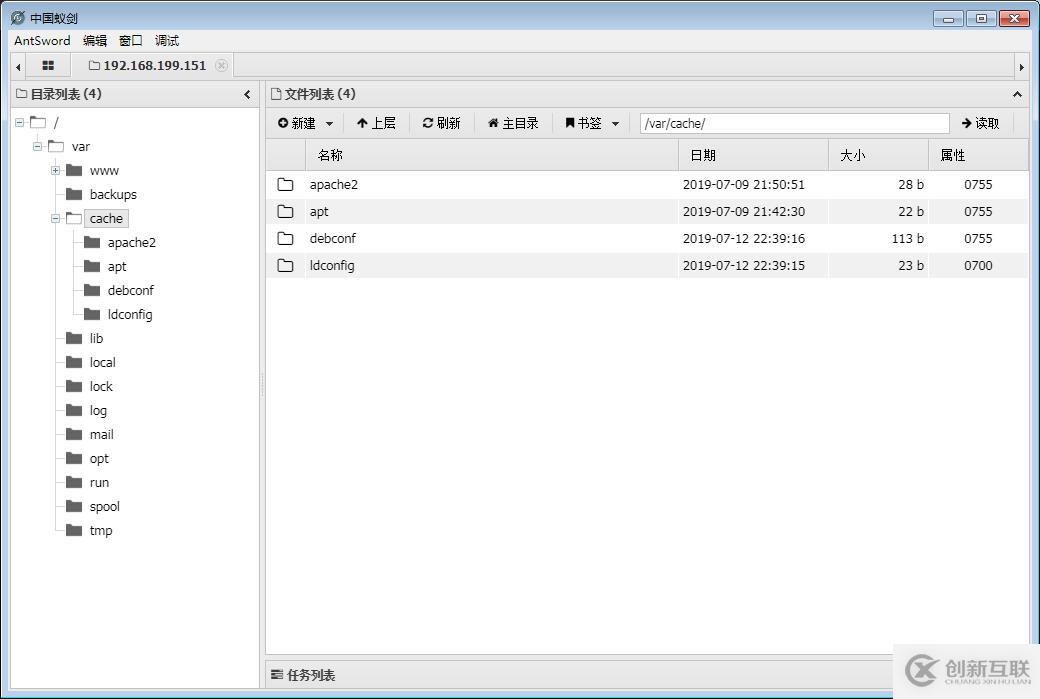Collapse the cache node in the directory tree
The image size is (1040, 699).
(x=56, y=218)
